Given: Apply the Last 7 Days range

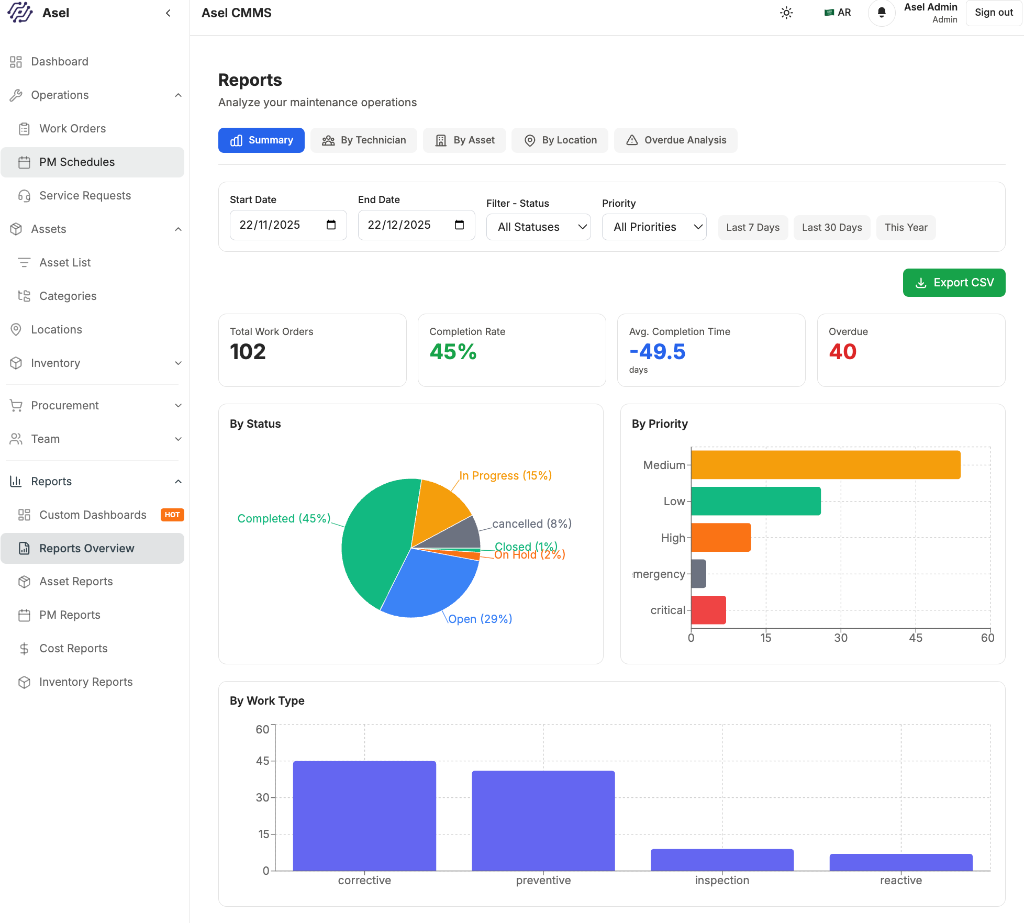Looking at the screenshot, I should point(752,227).
